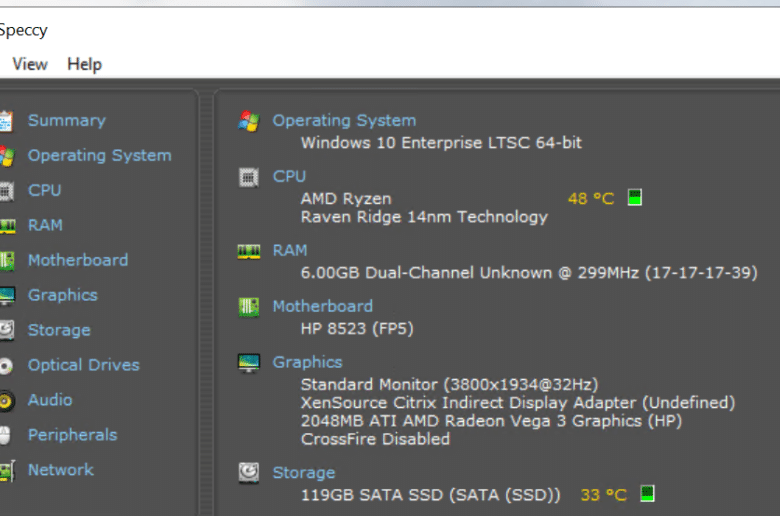Click the Motherboard sidebar icon
The image size is (780, 516).
click(7, 261)
